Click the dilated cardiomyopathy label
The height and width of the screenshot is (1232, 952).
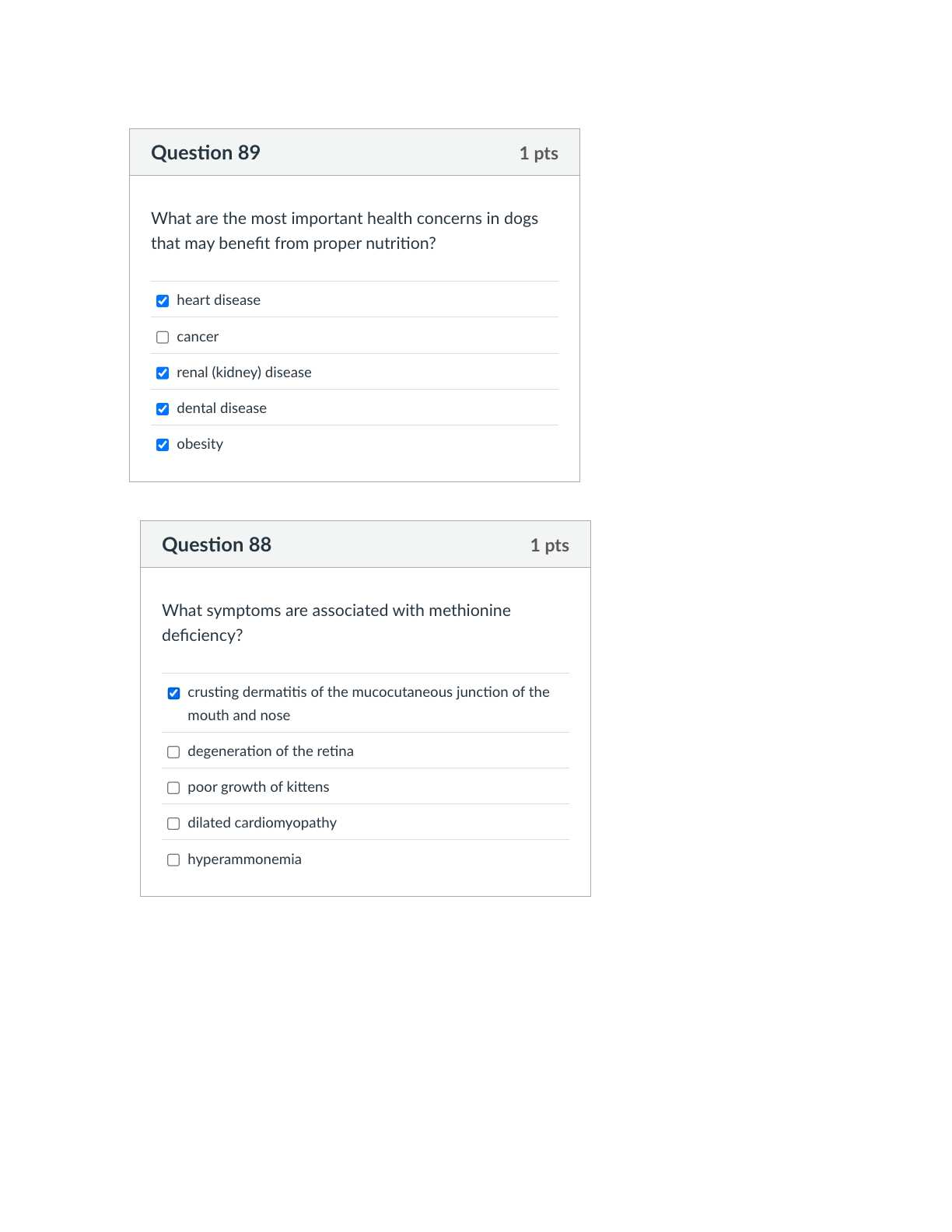262,823
